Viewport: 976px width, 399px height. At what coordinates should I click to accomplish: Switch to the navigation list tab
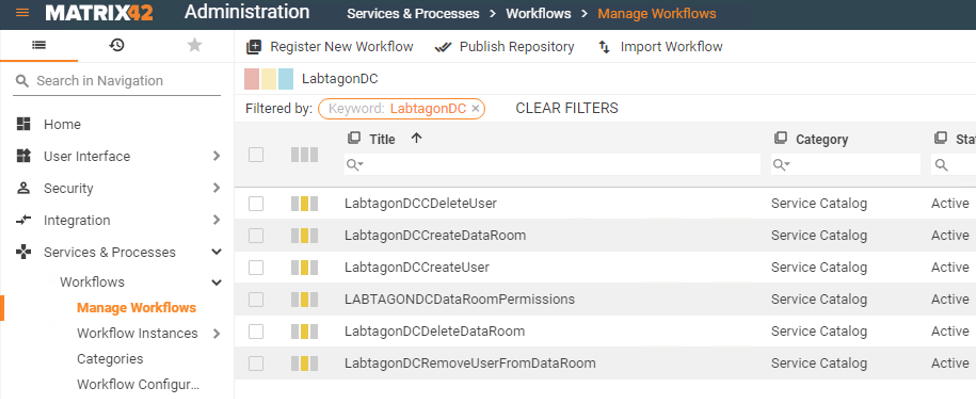click(x=39, y=45)
